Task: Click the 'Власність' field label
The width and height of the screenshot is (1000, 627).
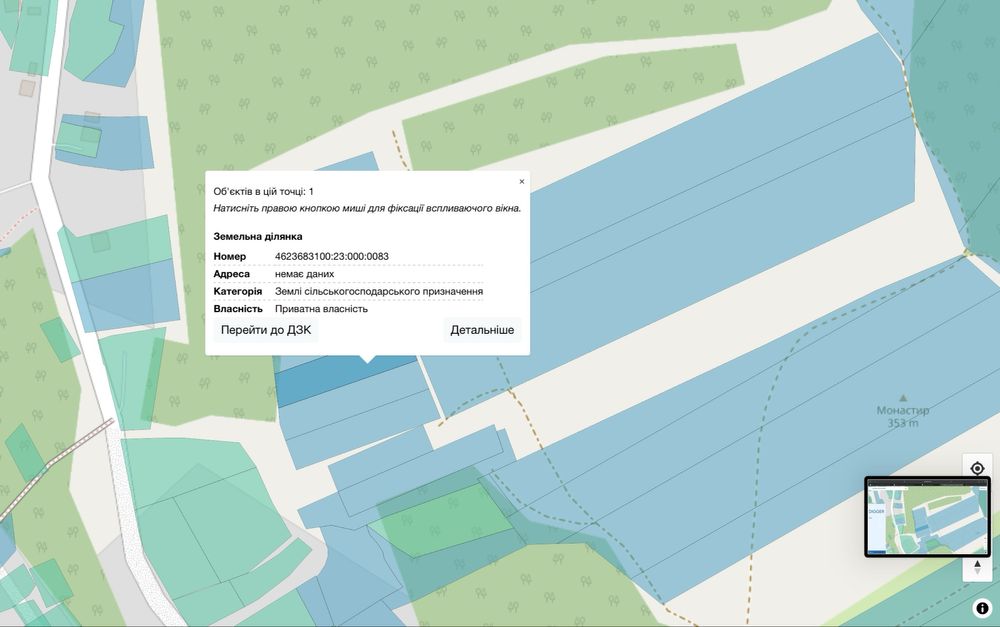Action: (x=238, y=309)
